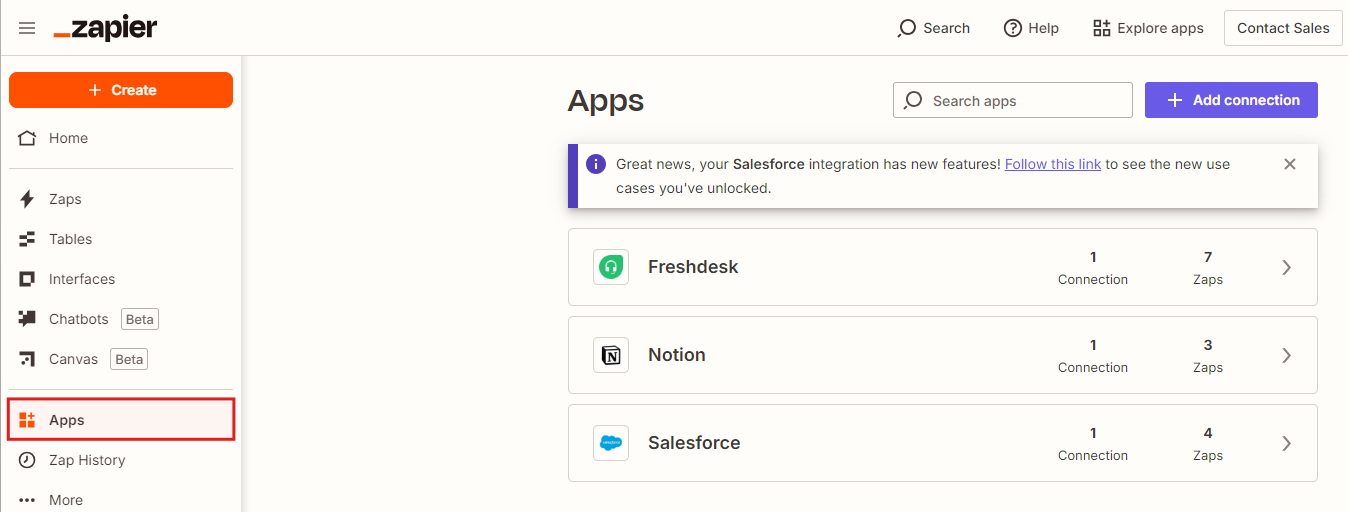Screen dimensions: 1348x512
Task: Click the Apps page heading
Action: tap(606, 101)
